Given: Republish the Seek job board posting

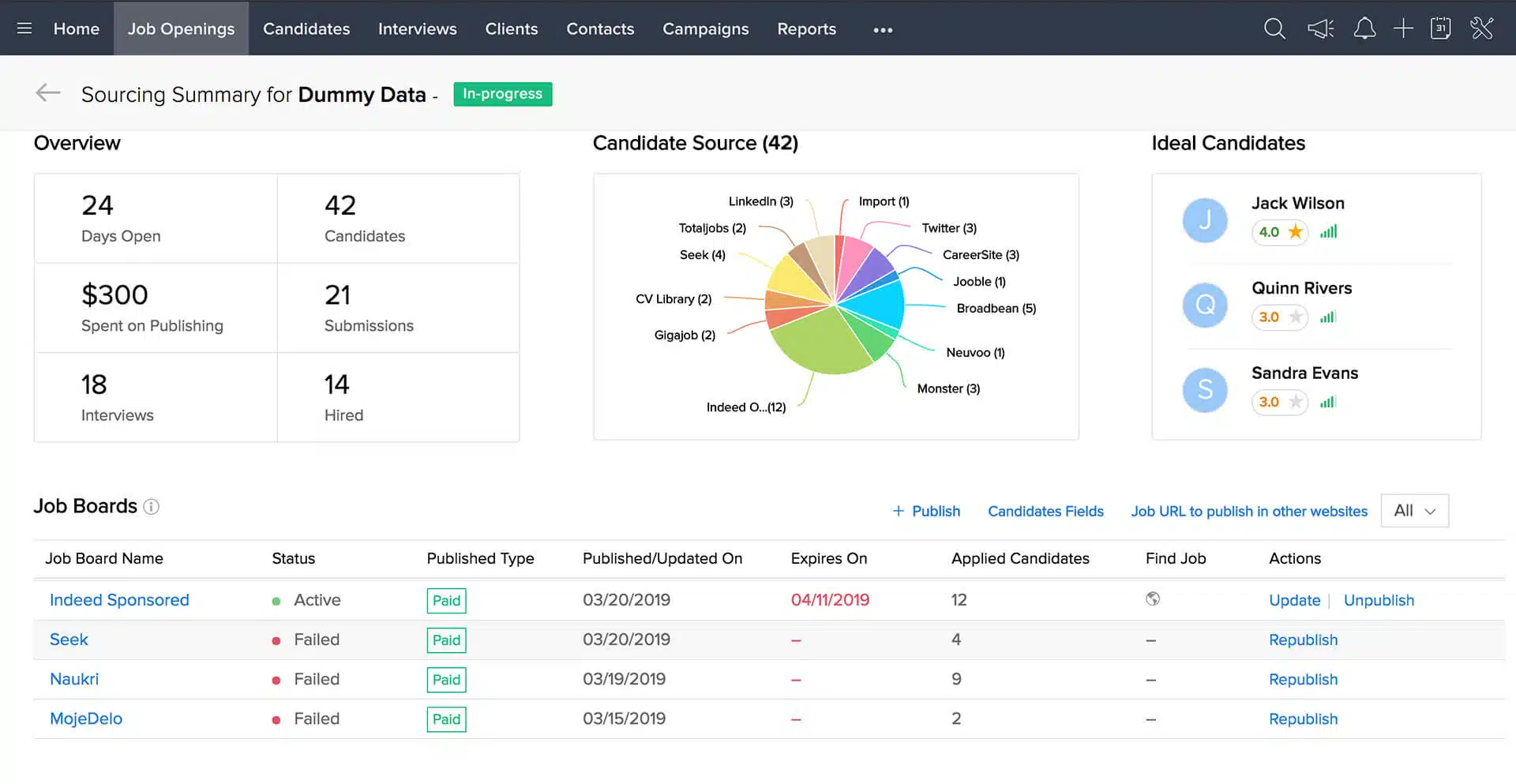Looking at the screenshot, I should pos(1303,640).
